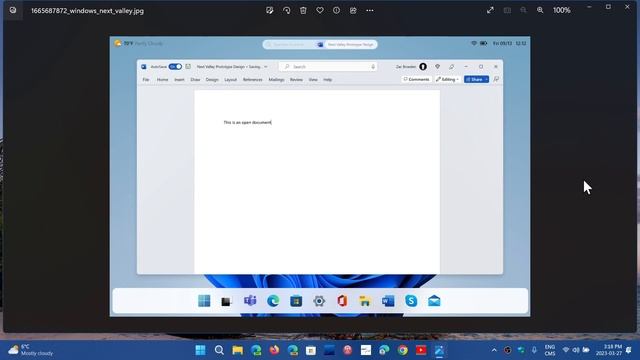
Task: Open the clock showing 2023-03-27
Action: click(x=610, y=350)
